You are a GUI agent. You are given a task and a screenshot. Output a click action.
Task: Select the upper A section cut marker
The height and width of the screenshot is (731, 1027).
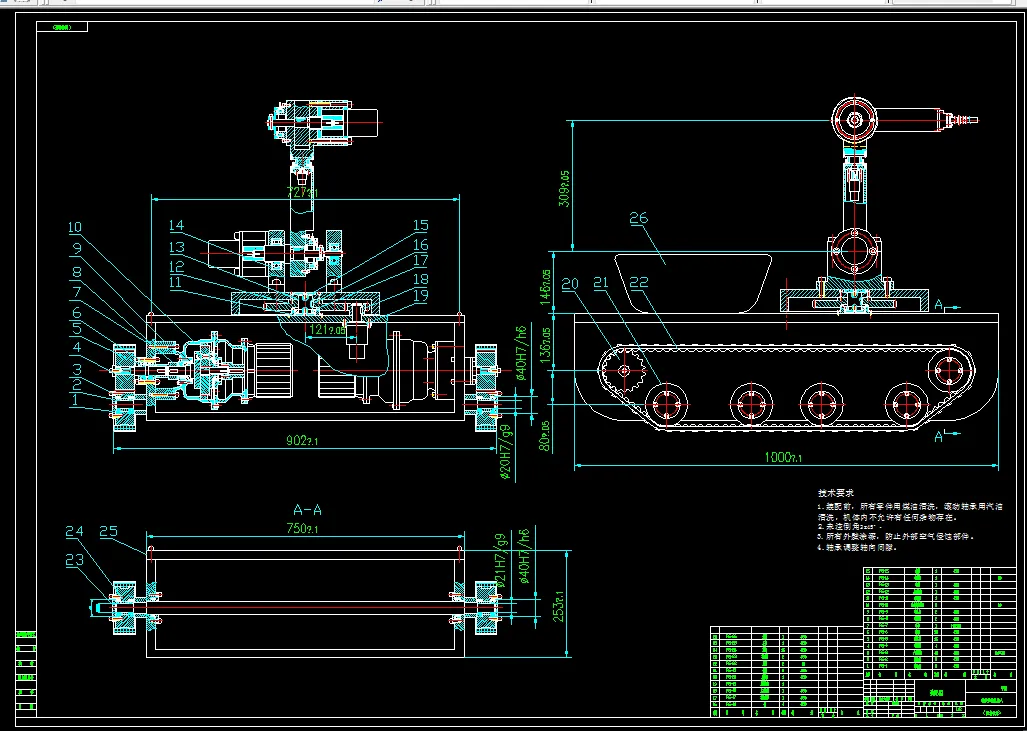click(x=939, y=304)
